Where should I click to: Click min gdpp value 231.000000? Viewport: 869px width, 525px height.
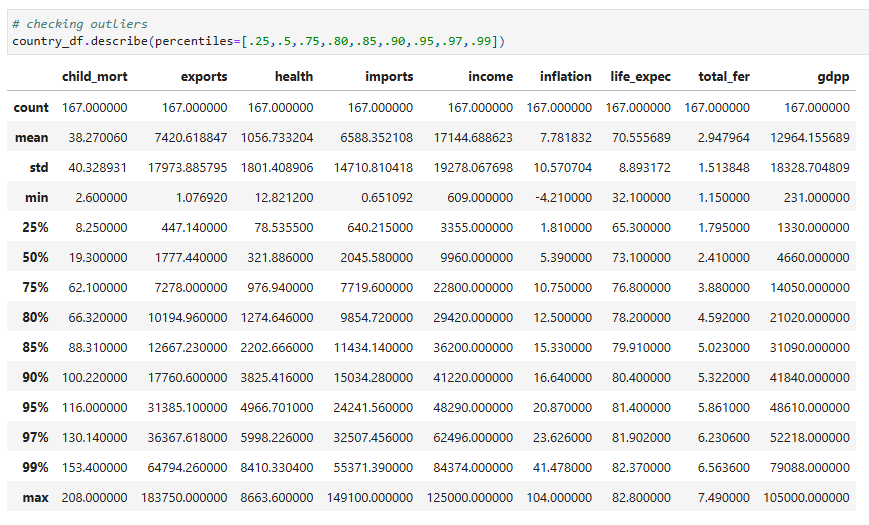tap(817, 197)
